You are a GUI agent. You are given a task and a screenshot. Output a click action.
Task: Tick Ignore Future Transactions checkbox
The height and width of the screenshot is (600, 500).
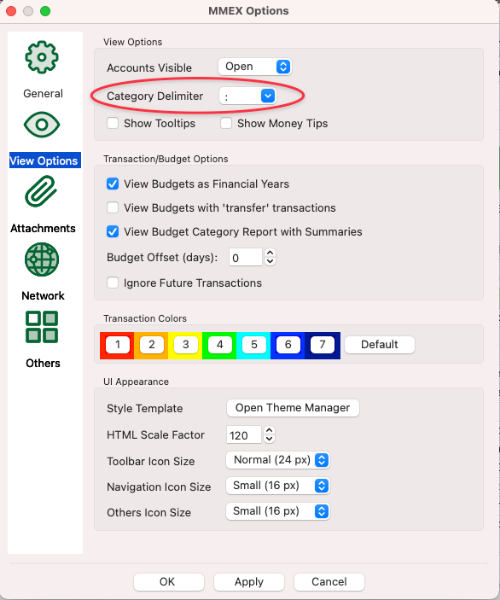(x=112, y=283)
